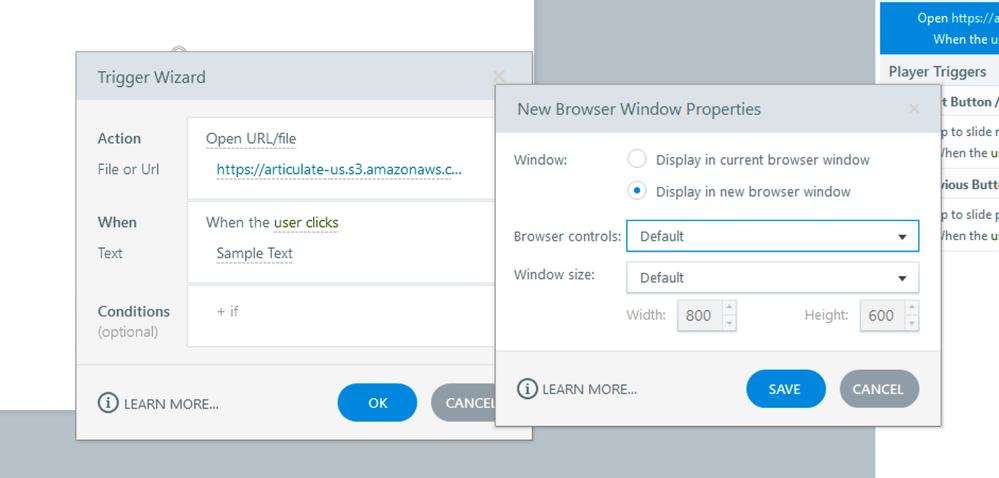
Task: Close the Trigger Wizard dialog
Action: tap(499, 76)
